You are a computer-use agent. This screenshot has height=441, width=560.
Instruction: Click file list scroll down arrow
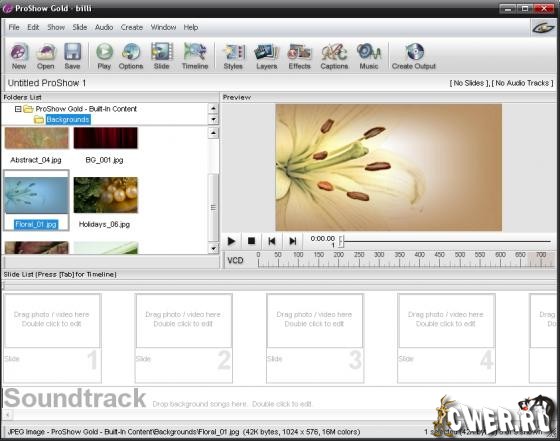pyautogui.click(x=213, y=248)
